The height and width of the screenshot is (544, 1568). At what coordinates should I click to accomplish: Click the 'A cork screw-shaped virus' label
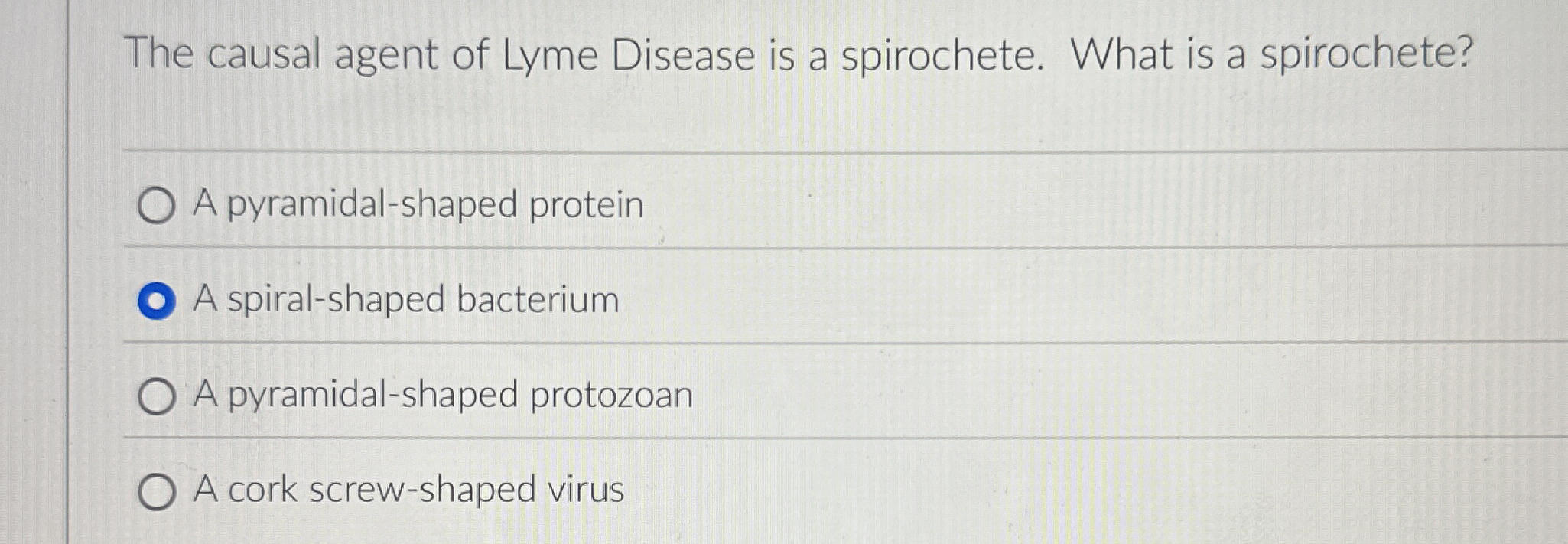point(409,492)
